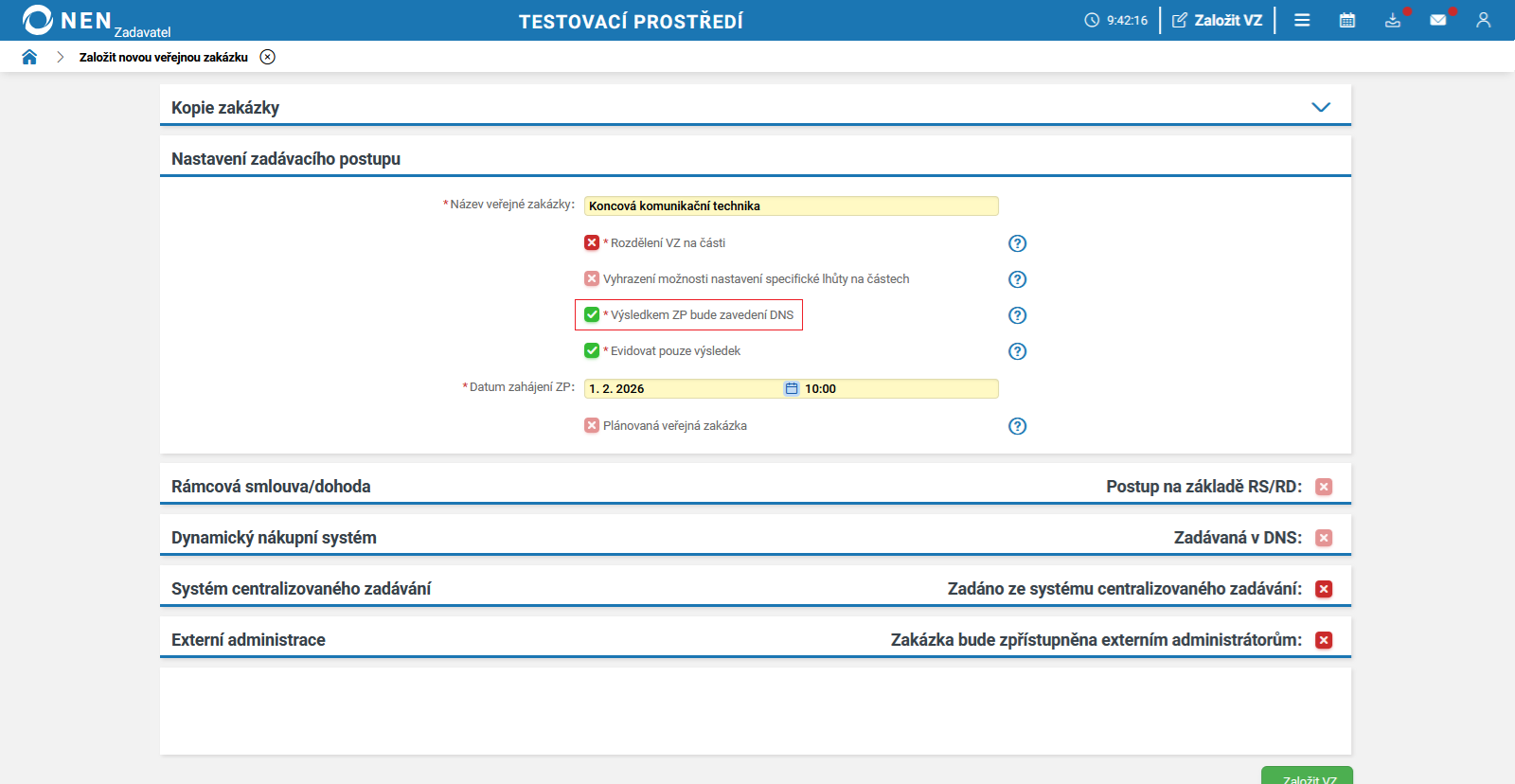Show help for Evidovat pouze výsledek
Screen dimensions: 1515x784
[x=1018, y=351]
